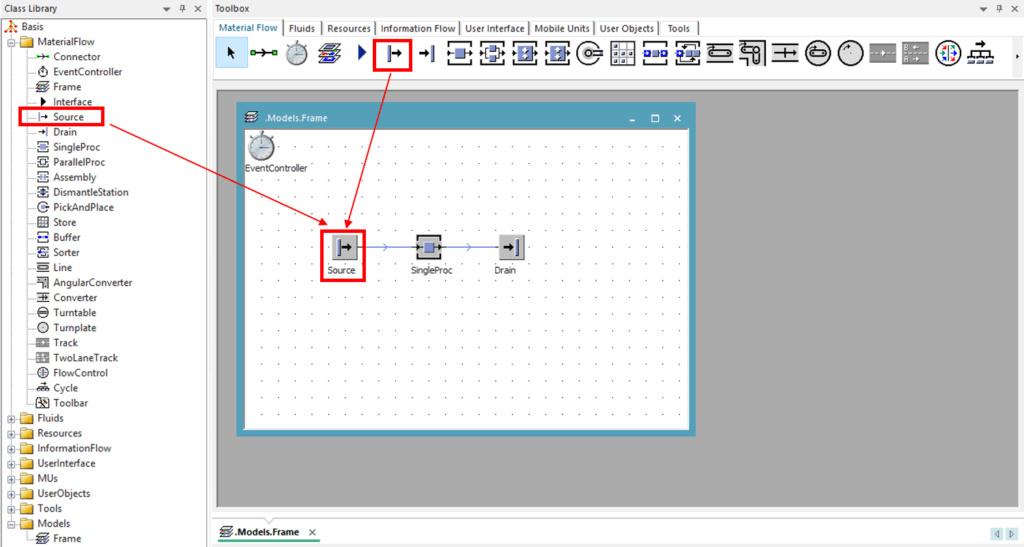Select DismantleStation in the Class Library tree
Screen dimensions: 1024x547
(91, 193)
